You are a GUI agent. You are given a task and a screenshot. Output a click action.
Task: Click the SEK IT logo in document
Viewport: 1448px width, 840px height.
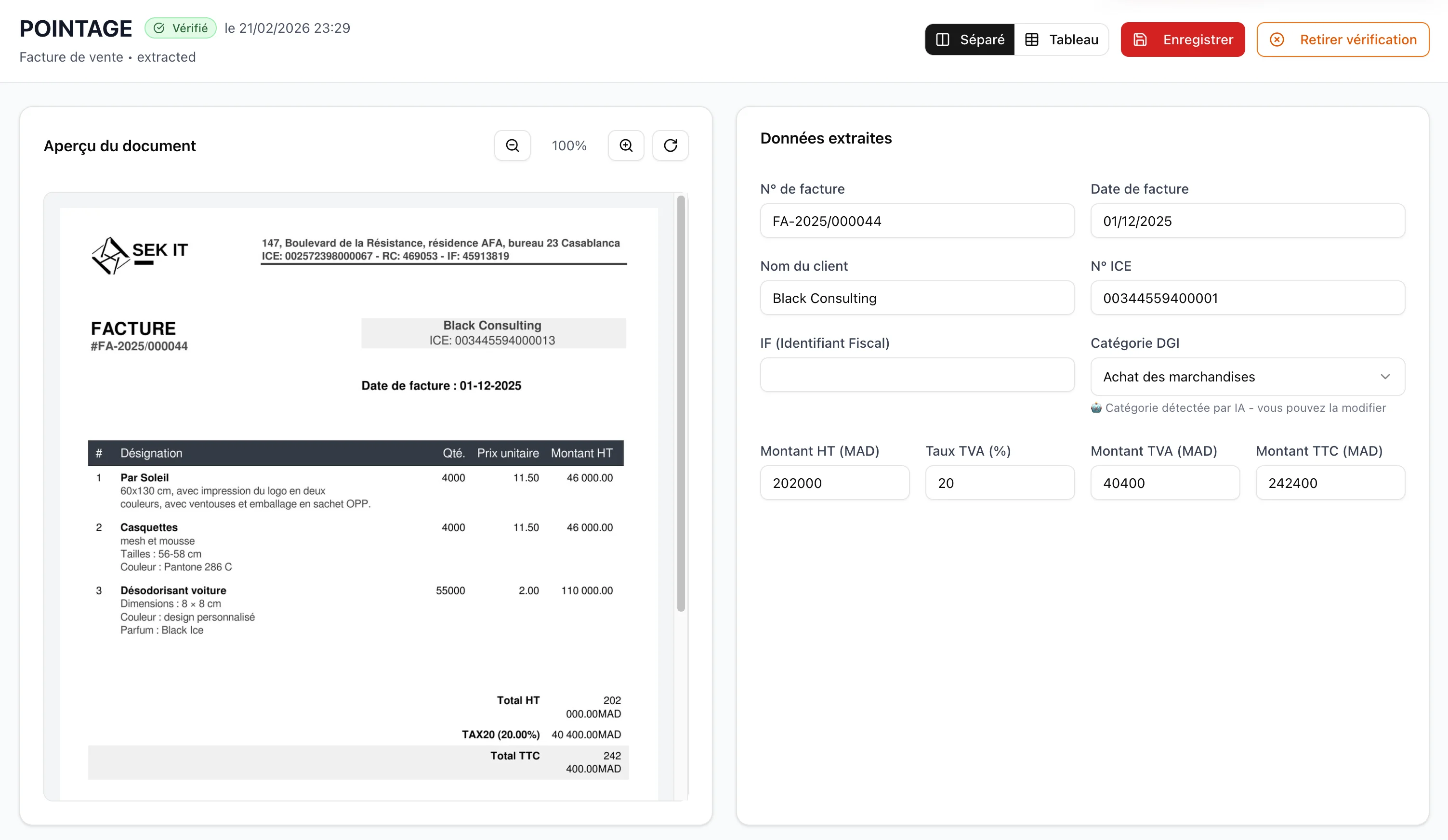click(140, 255)
